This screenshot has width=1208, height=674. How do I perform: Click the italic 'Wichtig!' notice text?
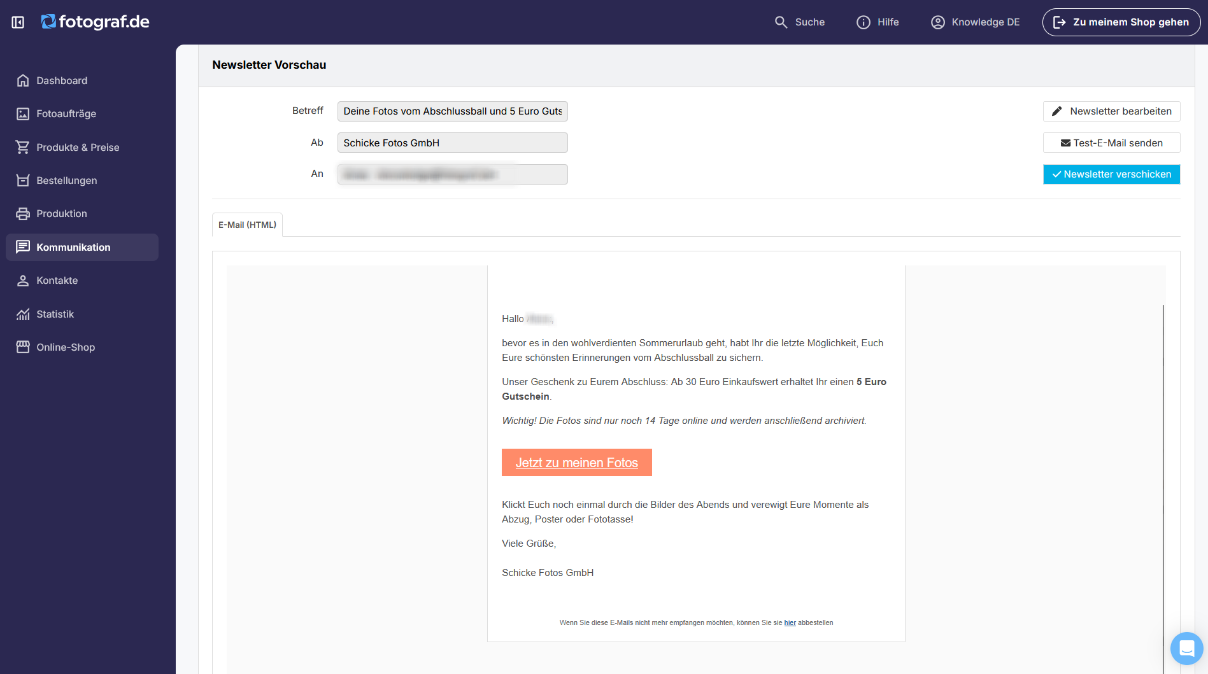tap(684, 421)
